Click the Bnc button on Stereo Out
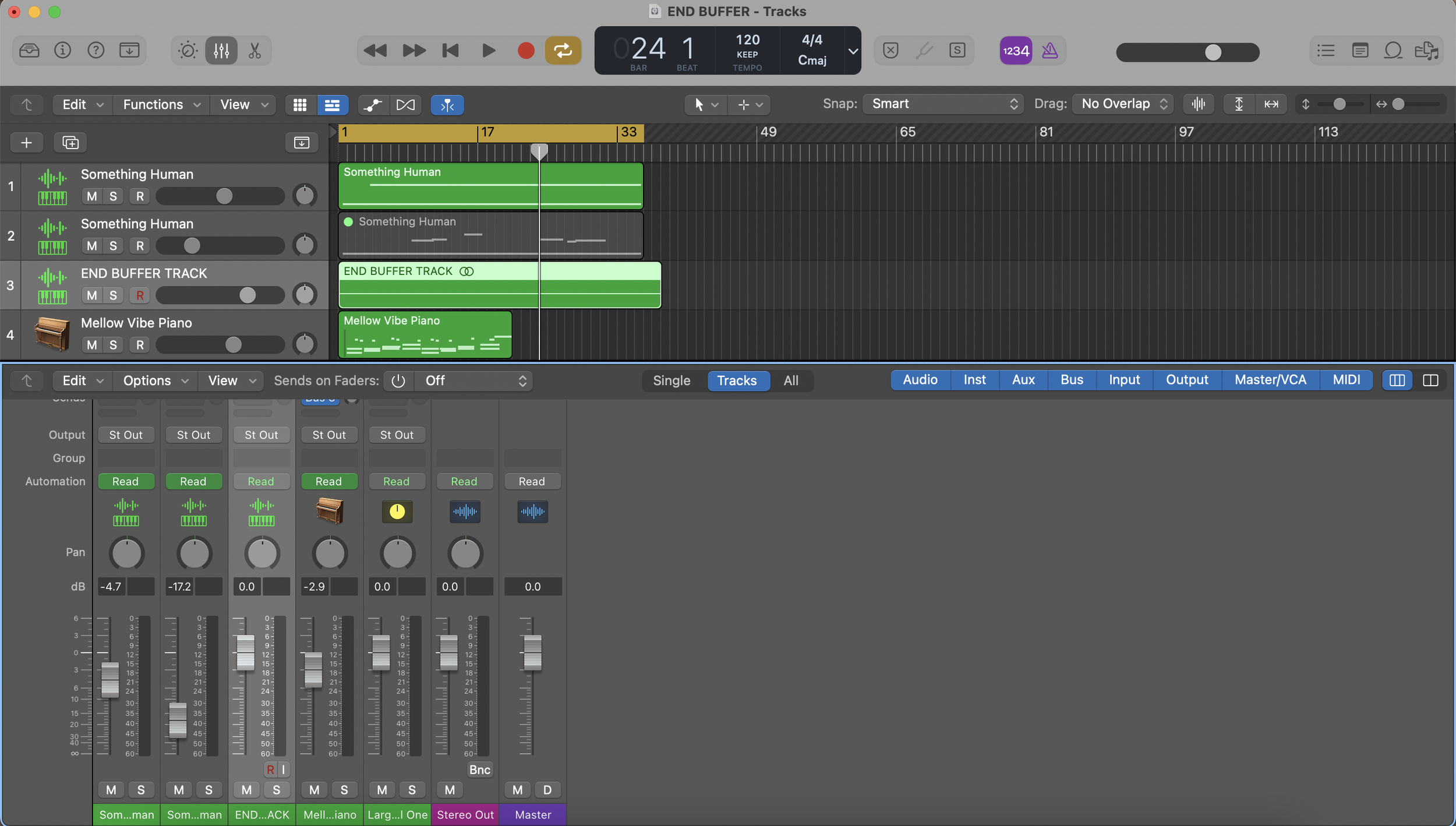The width and height of the screenshot is (1456, 826). 479,770
